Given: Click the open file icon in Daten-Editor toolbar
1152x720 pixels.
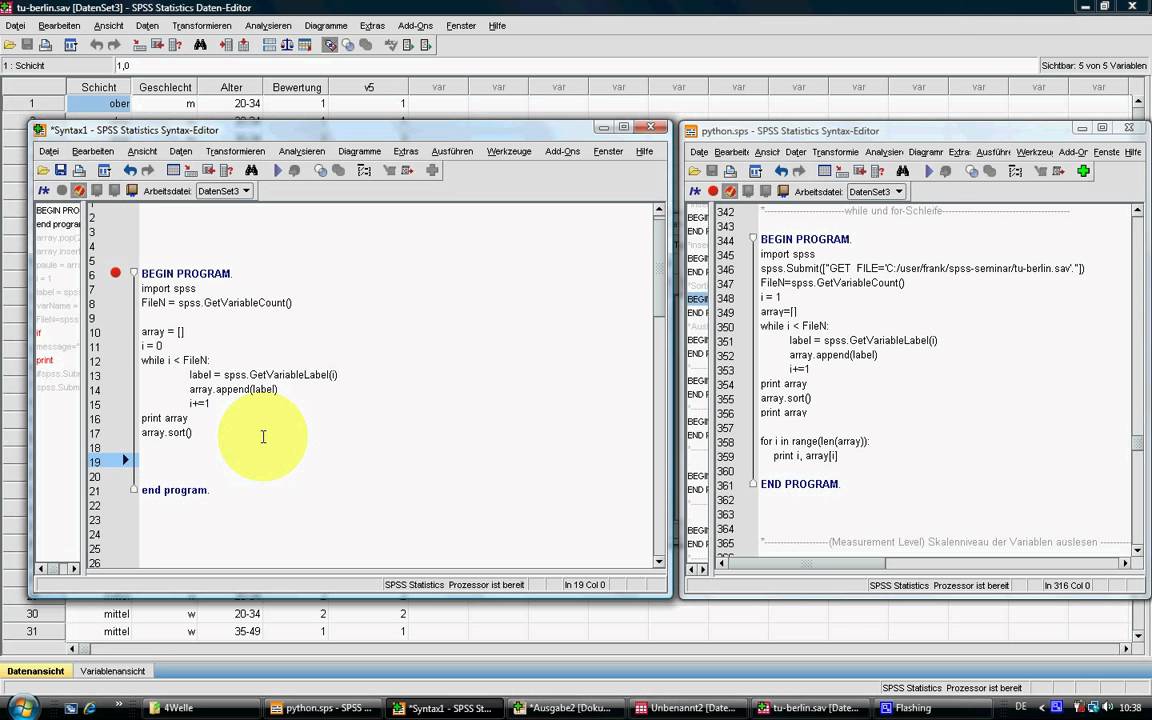Looking at the screenshot, I should [x=10, y=46].
